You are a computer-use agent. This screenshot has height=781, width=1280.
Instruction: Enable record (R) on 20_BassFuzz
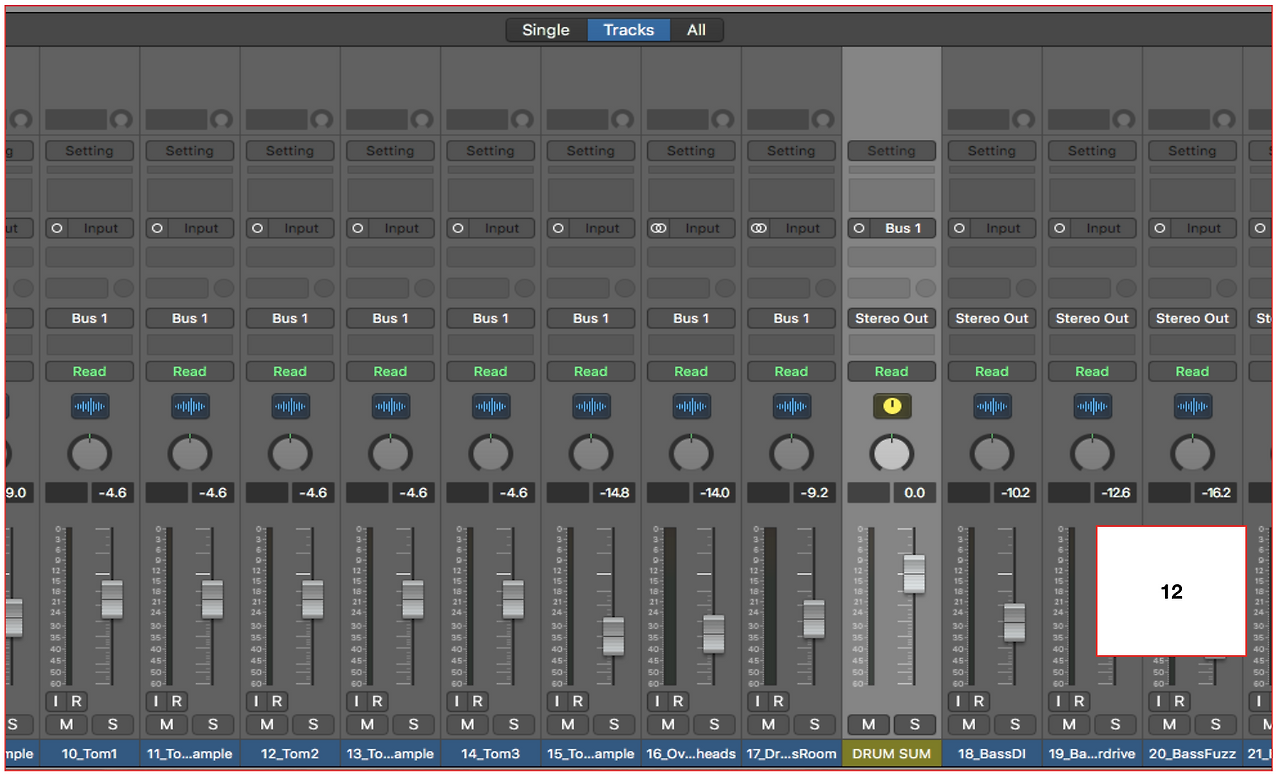pos(1179,701)
